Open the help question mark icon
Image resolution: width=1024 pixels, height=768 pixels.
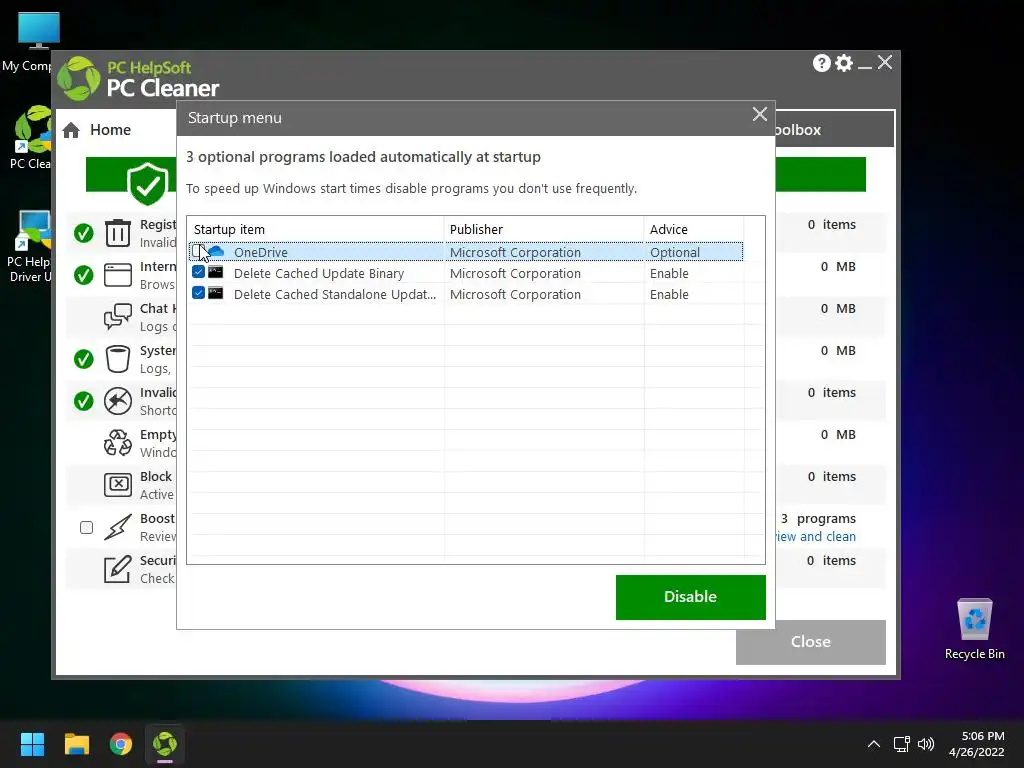click(822, 63)
